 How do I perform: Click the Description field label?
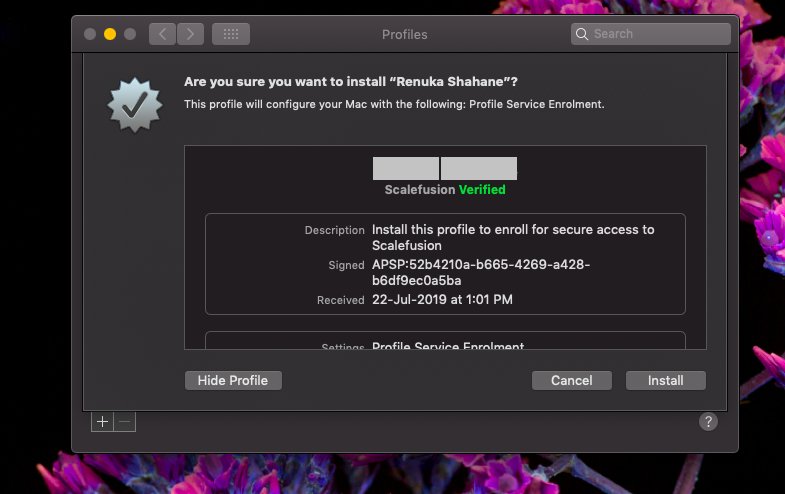(334, 230)
